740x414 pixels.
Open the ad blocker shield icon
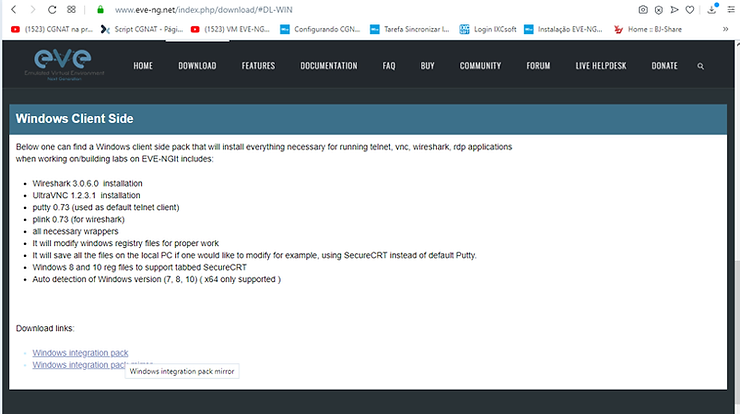click(659, 10)
